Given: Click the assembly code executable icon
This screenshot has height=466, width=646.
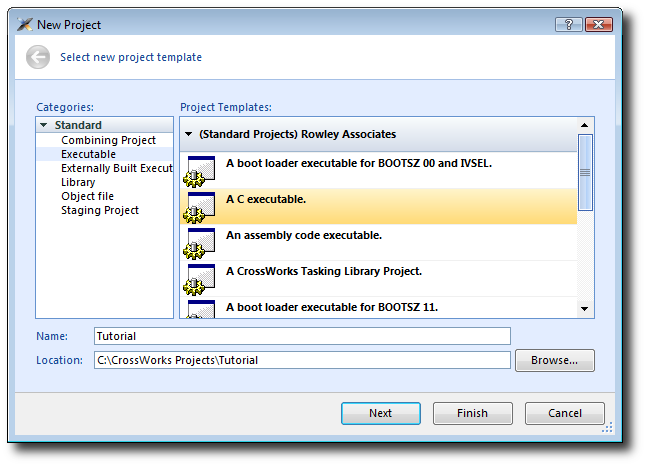Looking at the screenshot, I should click(x=200, y=243).
